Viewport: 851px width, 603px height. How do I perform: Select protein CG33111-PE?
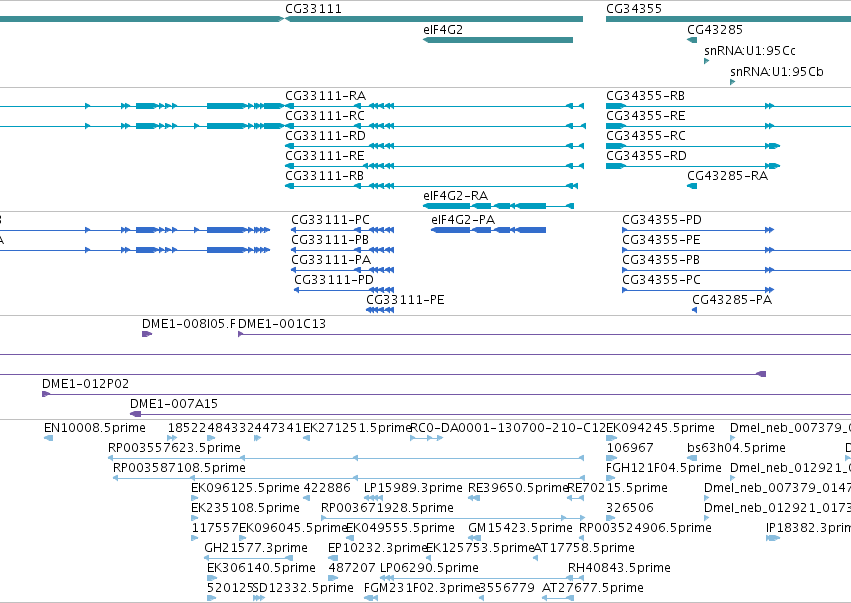[380, 310]
